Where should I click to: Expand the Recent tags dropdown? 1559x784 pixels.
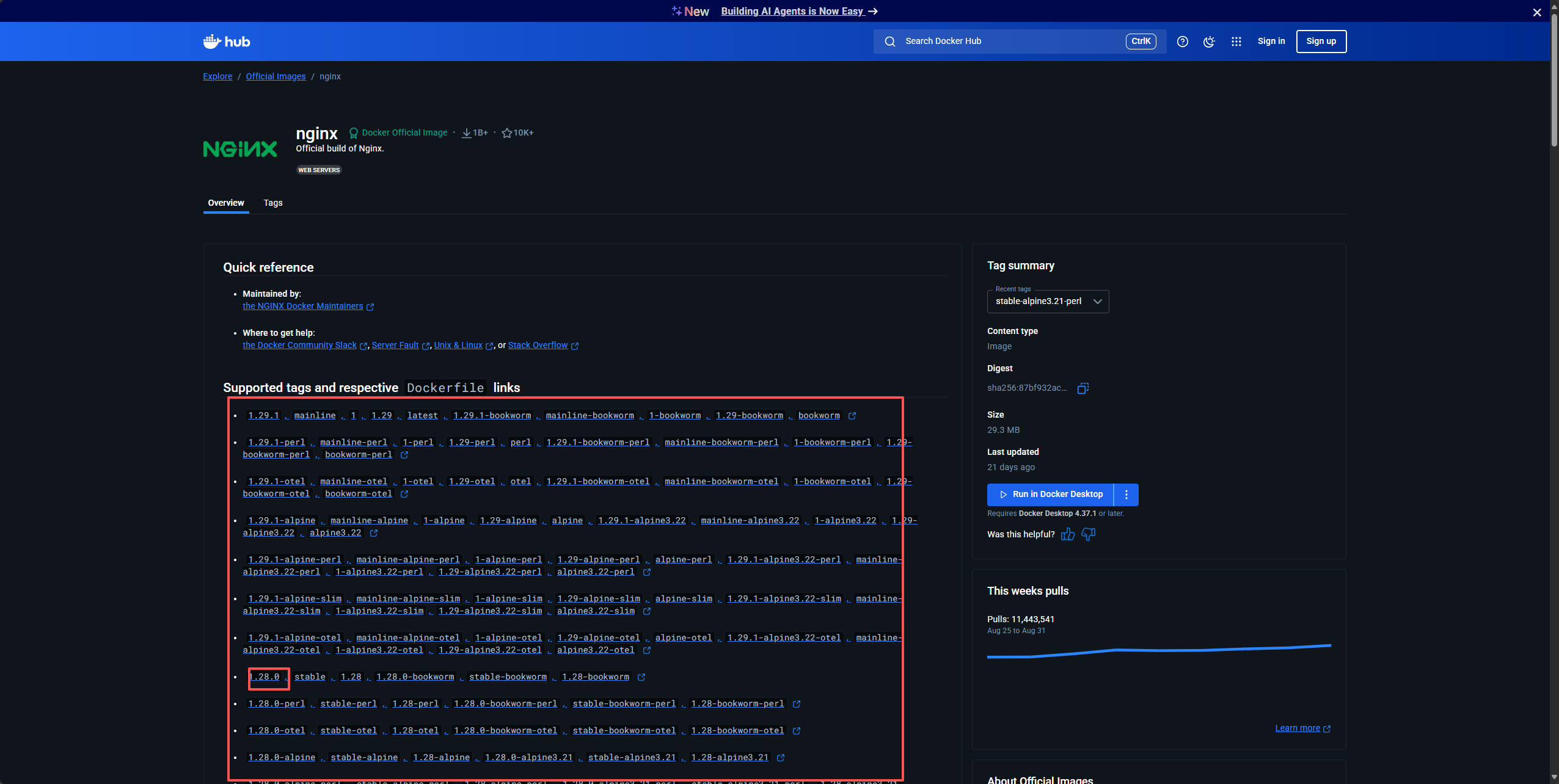1048,302
